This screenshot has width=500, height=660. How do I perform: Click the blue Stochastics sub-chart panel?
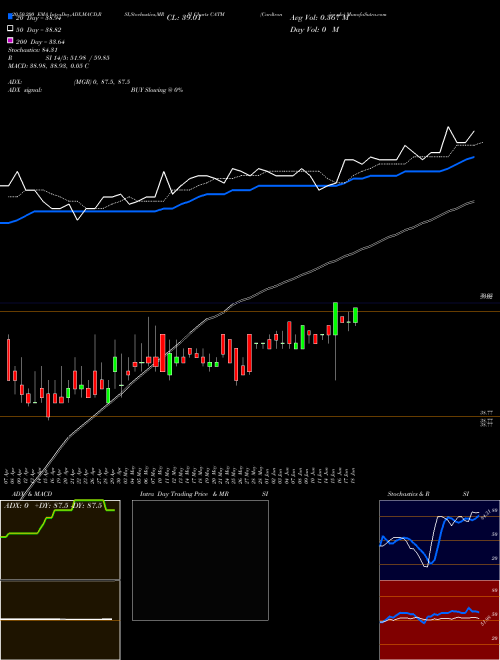click(439, 540)
